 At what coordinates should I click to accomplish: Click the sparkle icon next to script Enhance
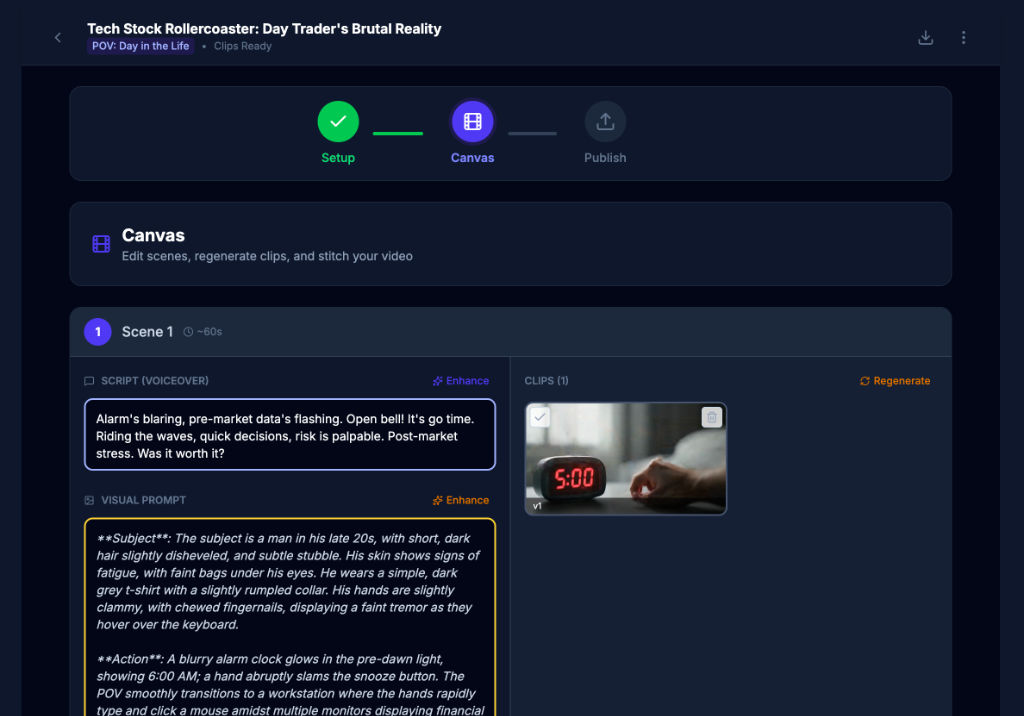437,381
